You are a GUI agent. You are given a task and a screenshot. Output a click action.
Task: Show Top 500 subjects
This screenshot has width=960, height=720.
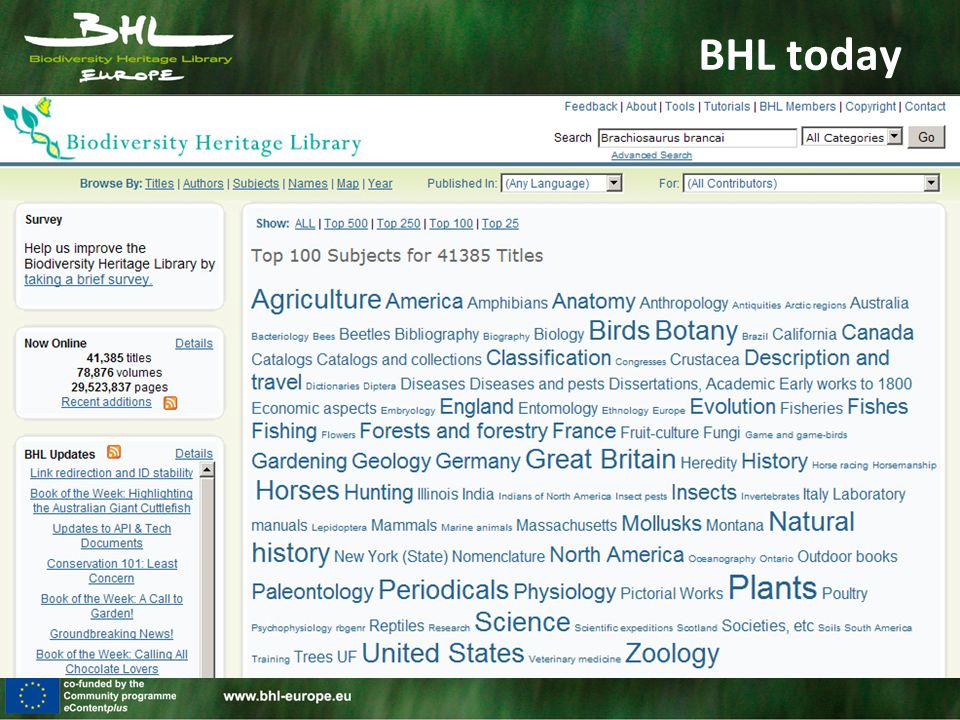346,223
